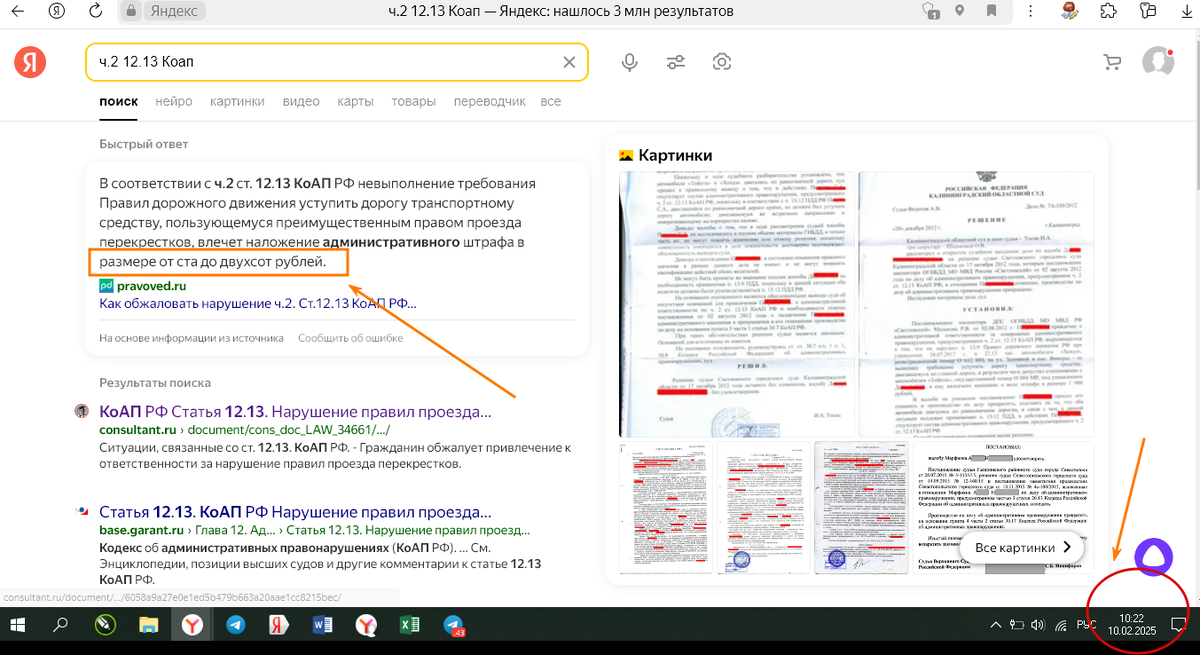Click 'Все картинки' button

click(x=1022, y=547)
